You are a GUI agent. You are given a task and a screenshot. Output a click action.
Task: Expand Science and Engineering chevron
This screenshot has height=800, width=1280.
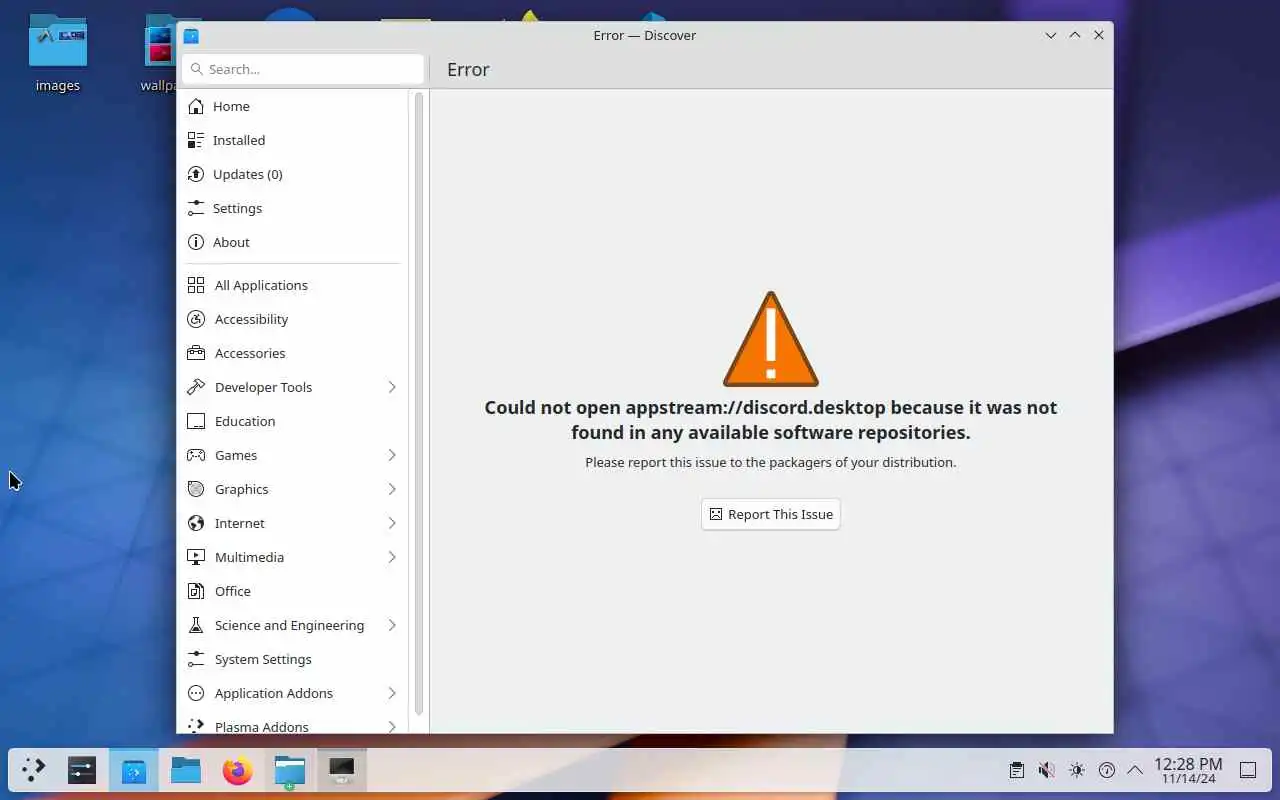392,625
